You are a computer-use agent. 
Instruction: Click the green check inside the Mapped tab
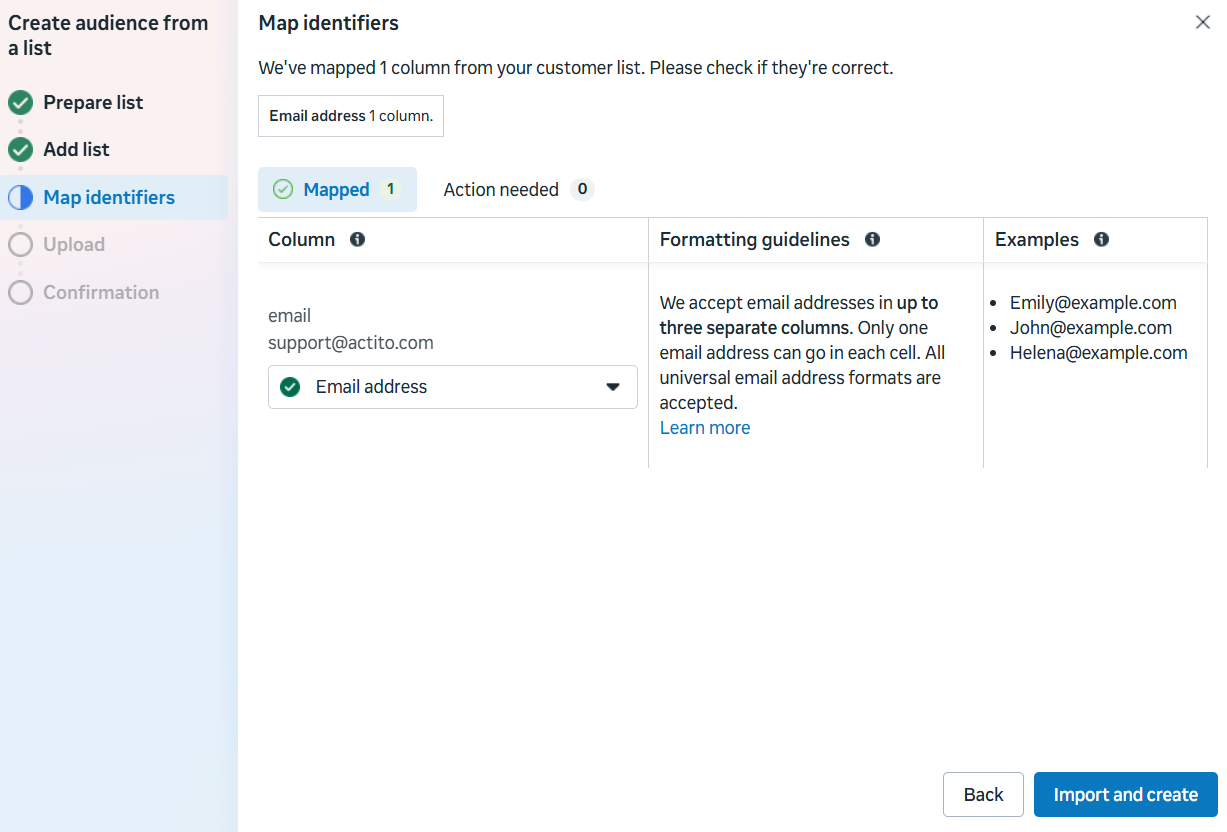(x=284, y=189)
